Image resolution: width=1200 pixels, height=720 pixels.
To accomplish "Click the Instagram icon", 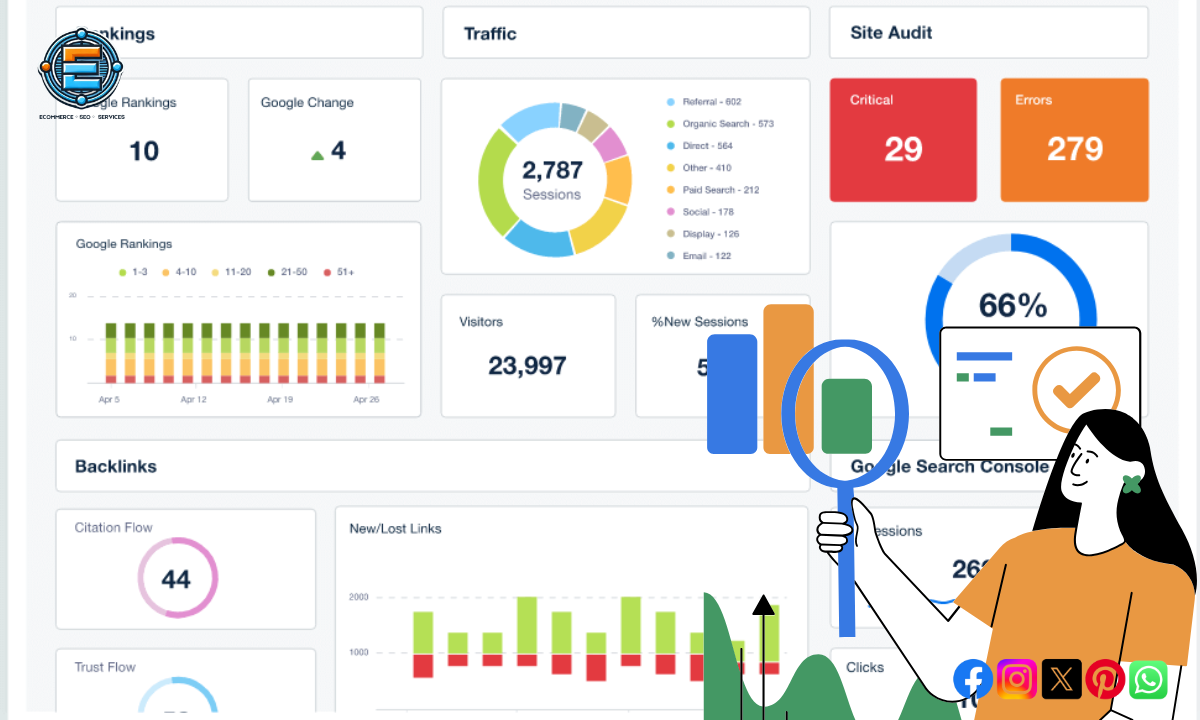I will (x=1016, y=679).
